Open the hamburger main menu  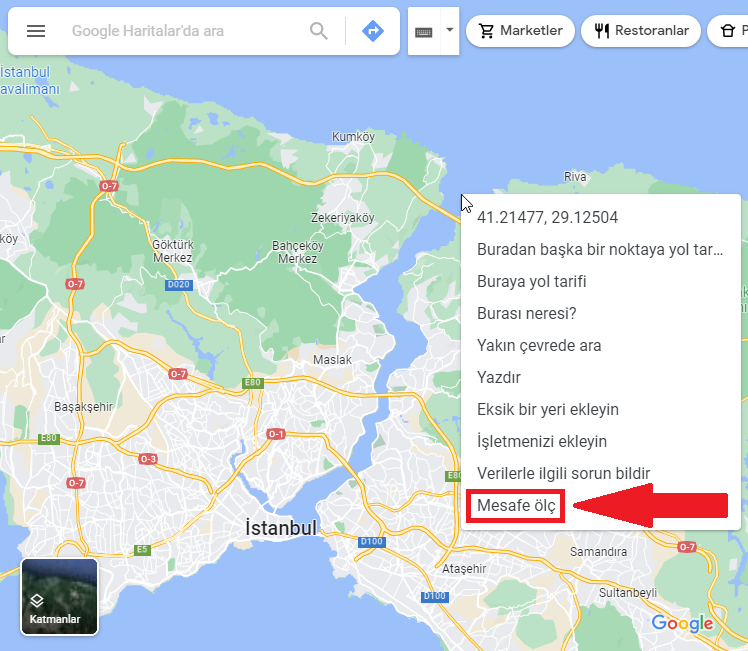36,31
